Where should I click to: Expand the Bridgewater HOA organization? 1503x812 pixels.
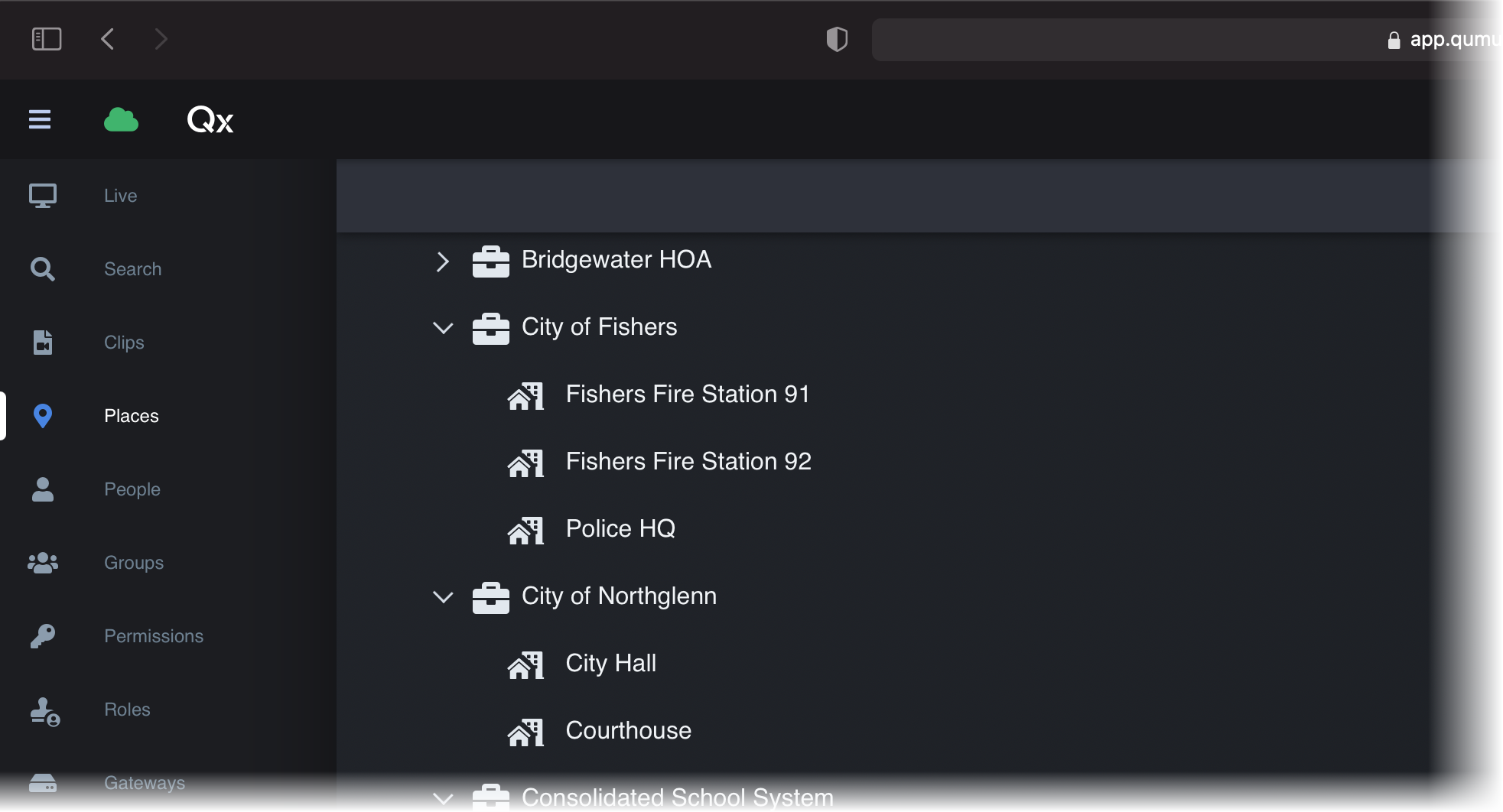(x=444, y=261)
